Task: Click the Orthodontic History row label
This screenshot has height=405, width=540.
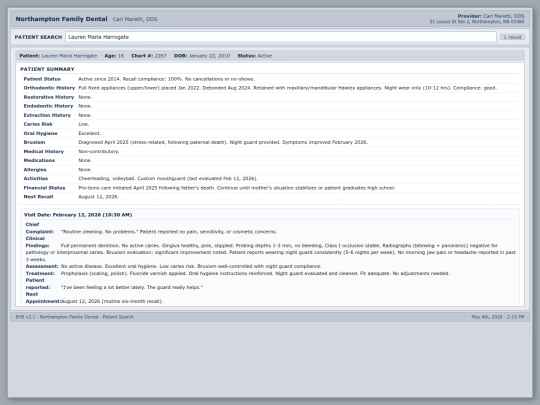Action: [49, 88]
